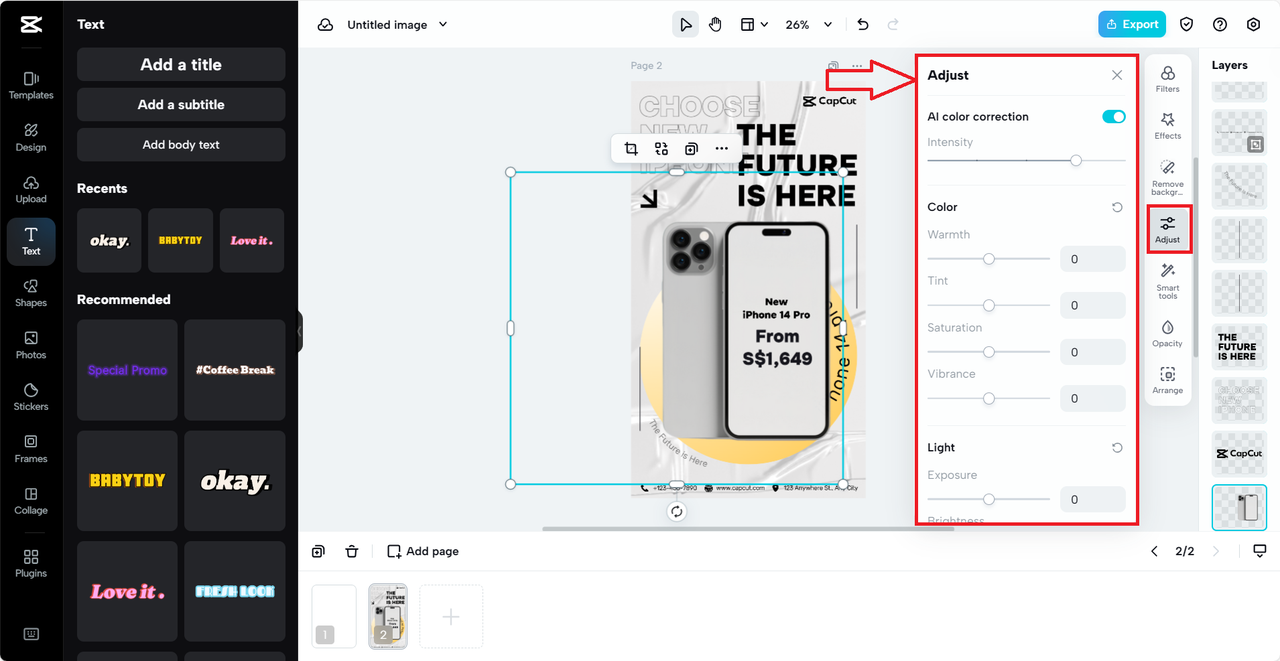
Task: Click the Vibrance slider handle
Action: click(x=989, y=398)
